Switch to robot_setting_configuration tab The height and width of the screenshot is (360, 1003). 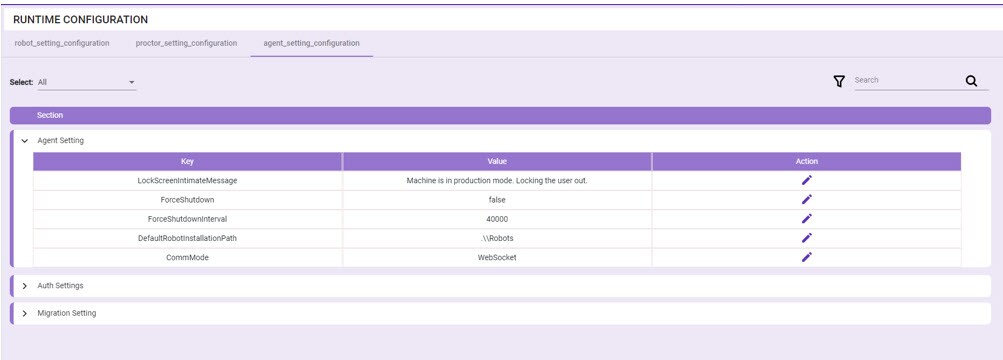[62, 43]
